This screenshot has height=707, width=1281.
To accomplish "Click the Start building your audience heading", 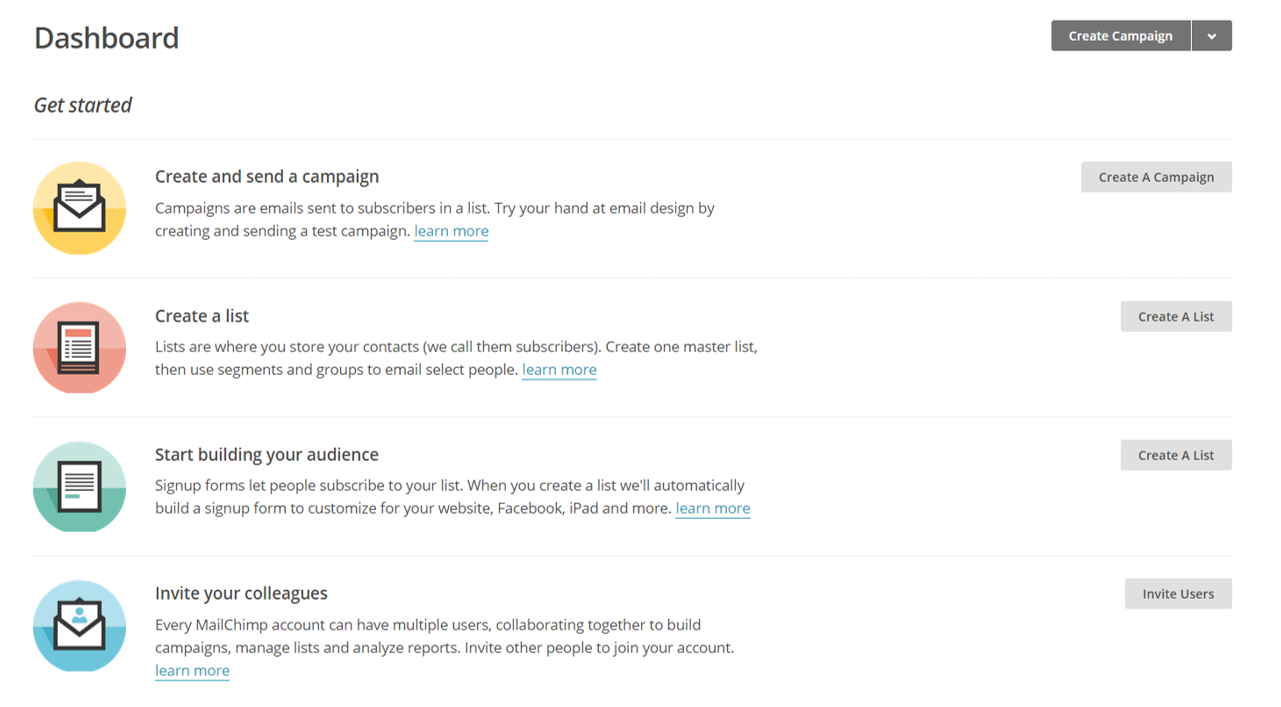I will (267, 455).
